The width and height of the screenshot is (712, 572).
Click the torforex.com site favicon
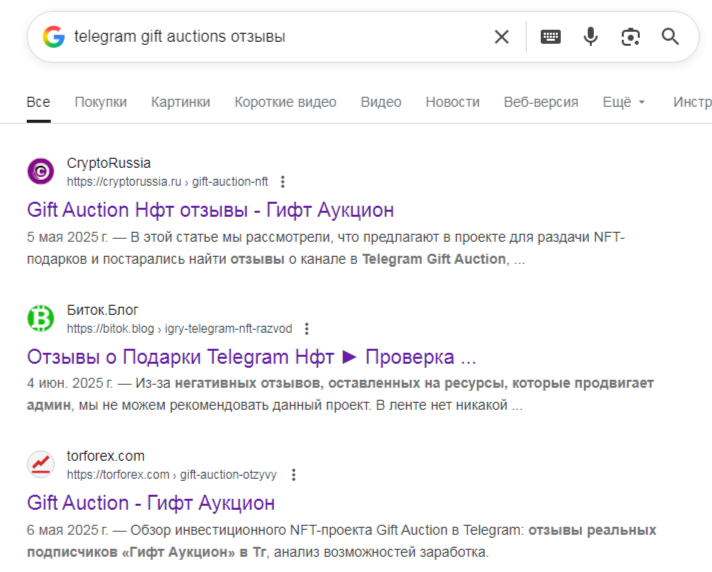tap(41, 465)
